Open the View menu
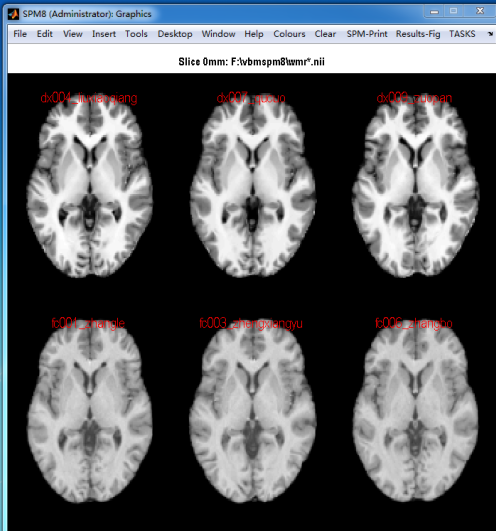 (73, 34)
